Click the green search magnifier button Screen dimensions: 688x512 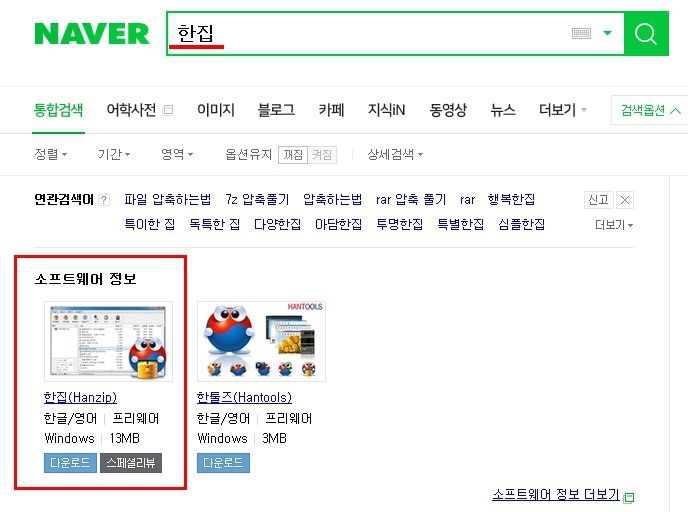(646, 33)
